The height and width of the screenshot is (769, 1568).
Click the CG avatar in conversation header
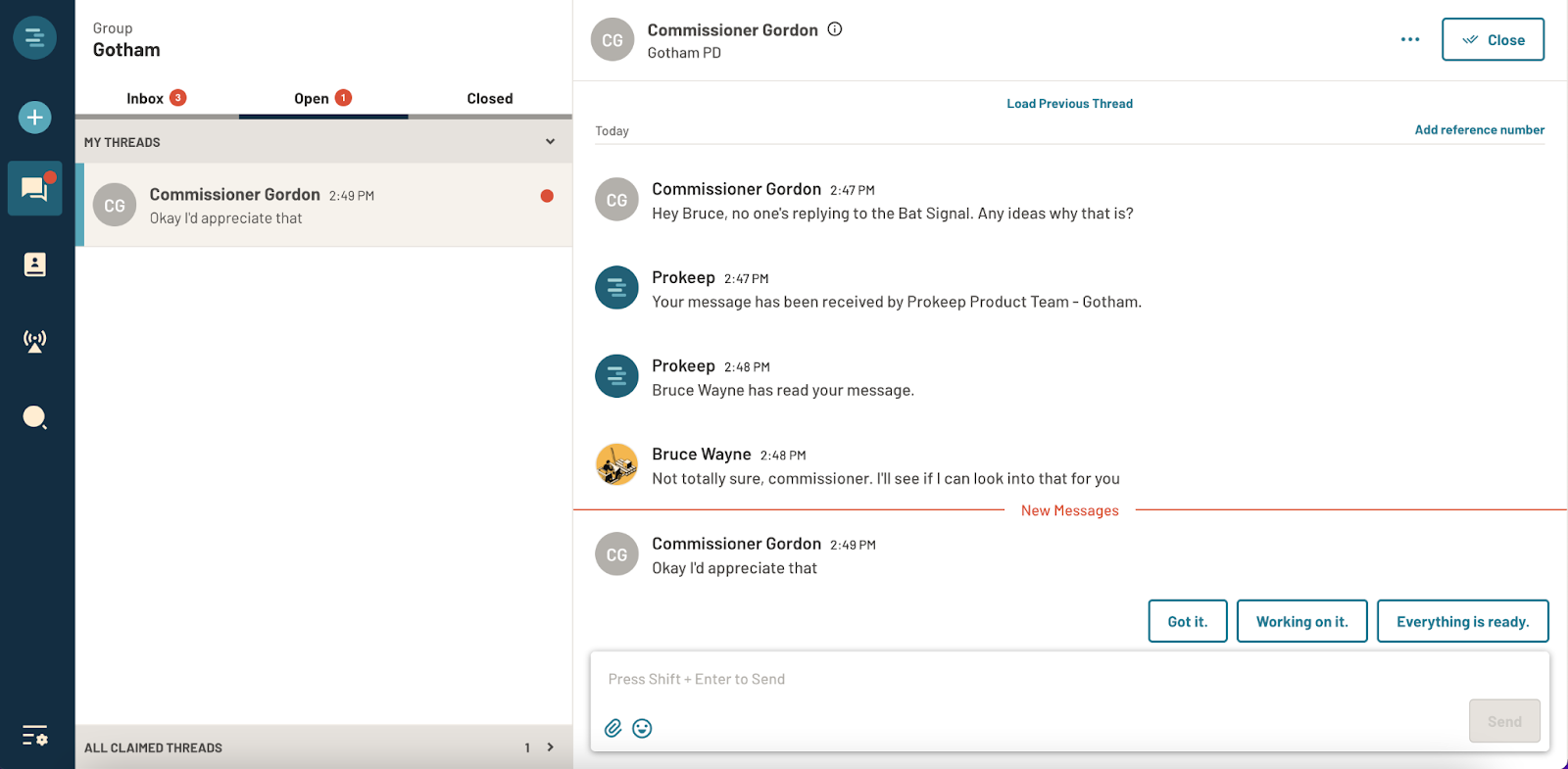tap(612, 40)
